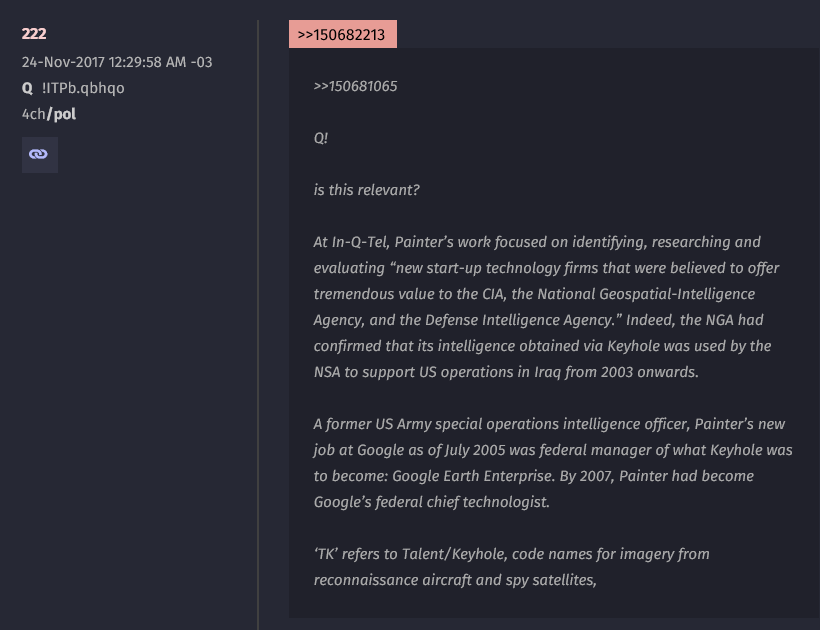
Task: Click the 'TK' Talent/Keyhole paragraph
Action: 511,567
